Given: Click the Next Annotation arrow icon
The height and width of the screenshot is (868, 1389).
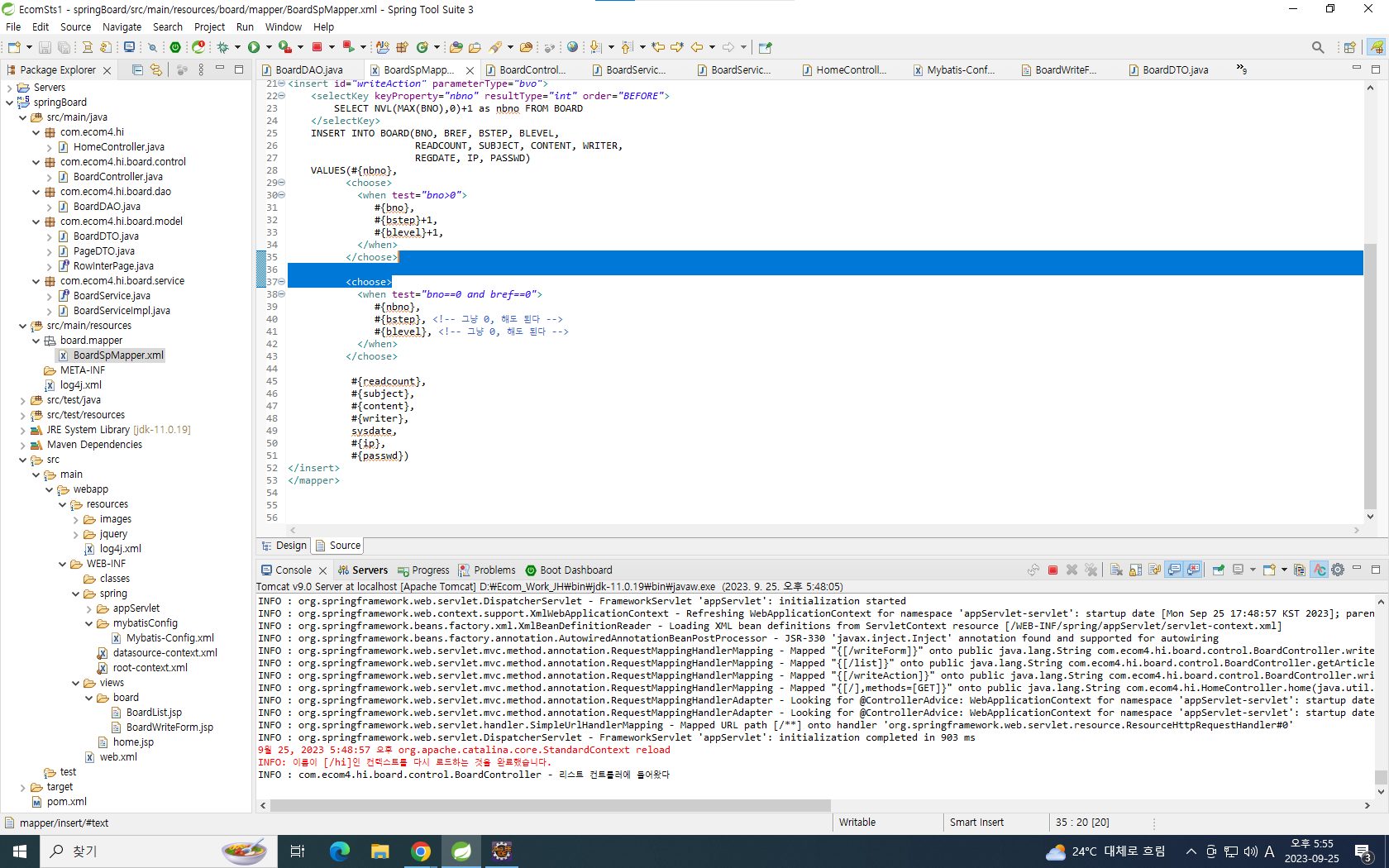Looking at the screenshot, I should [x=595, y=47].
